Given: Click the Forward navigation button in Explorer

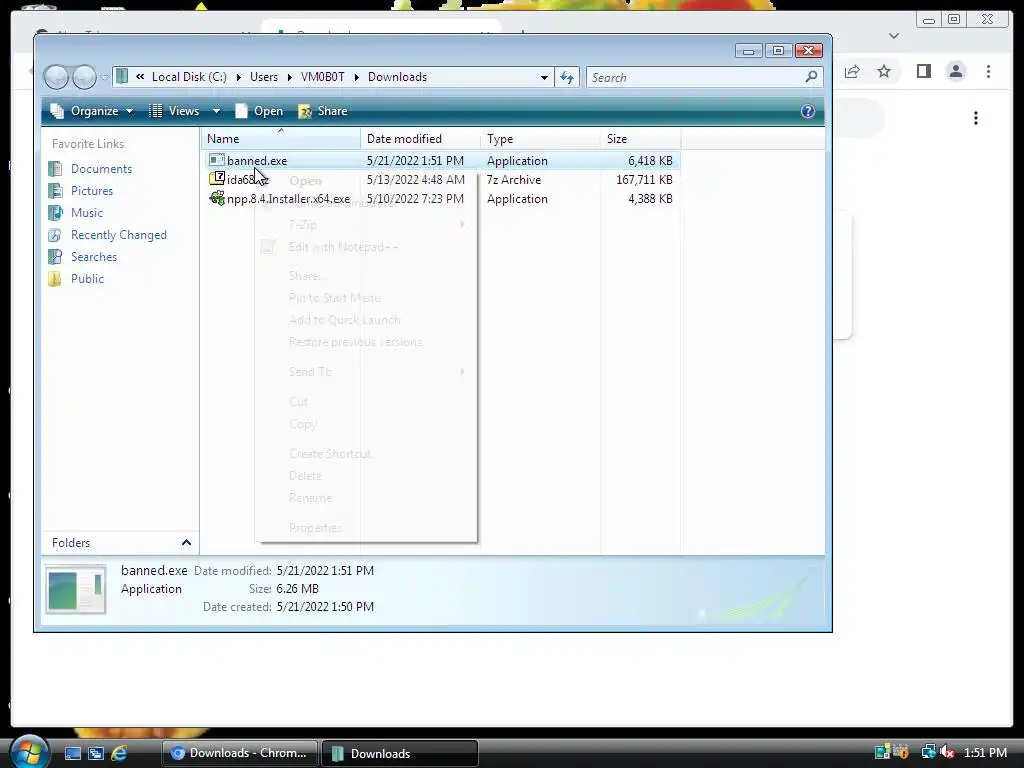Looking at the screenshot, I should [84, 77].
